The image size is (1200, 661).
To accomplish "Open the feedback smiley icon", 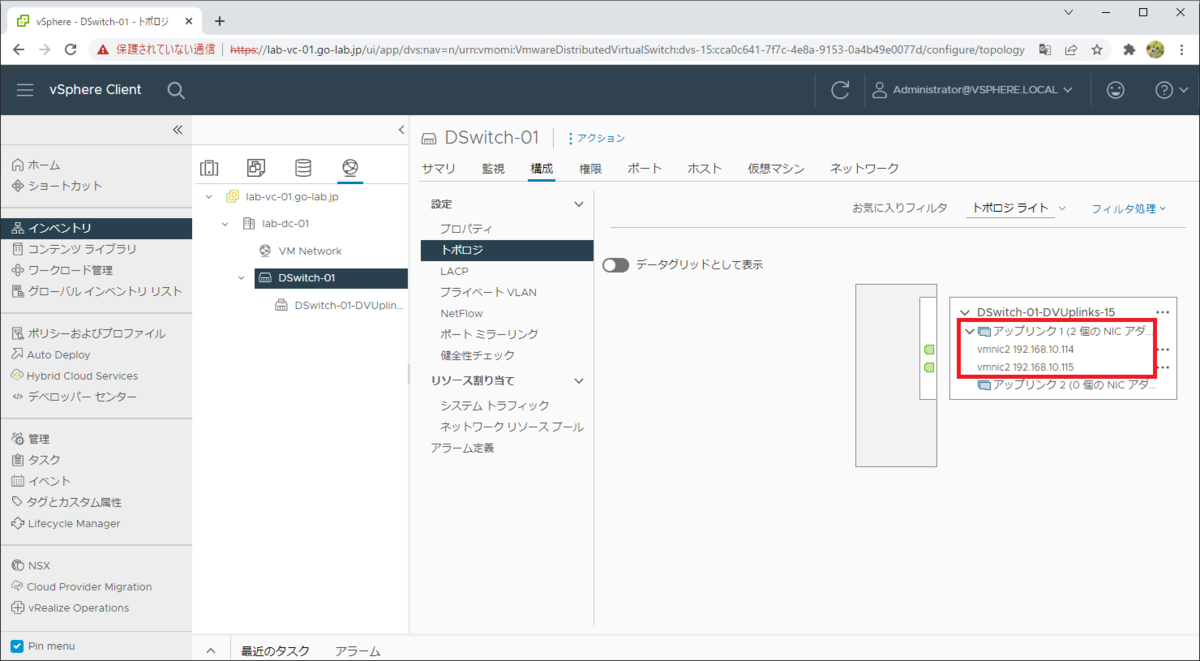I will coord(1116,90).
